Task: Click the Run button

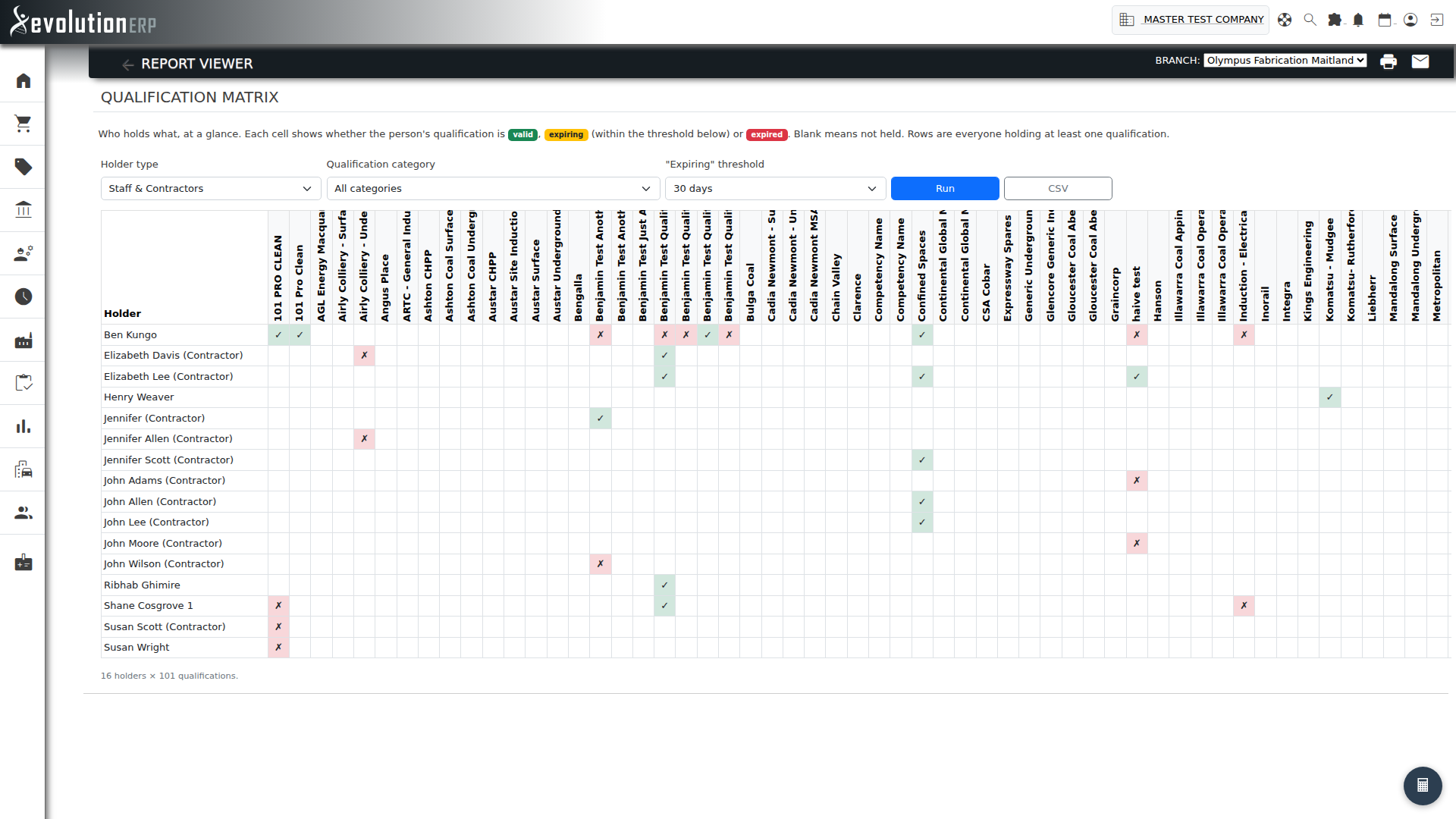Action: 945,189
